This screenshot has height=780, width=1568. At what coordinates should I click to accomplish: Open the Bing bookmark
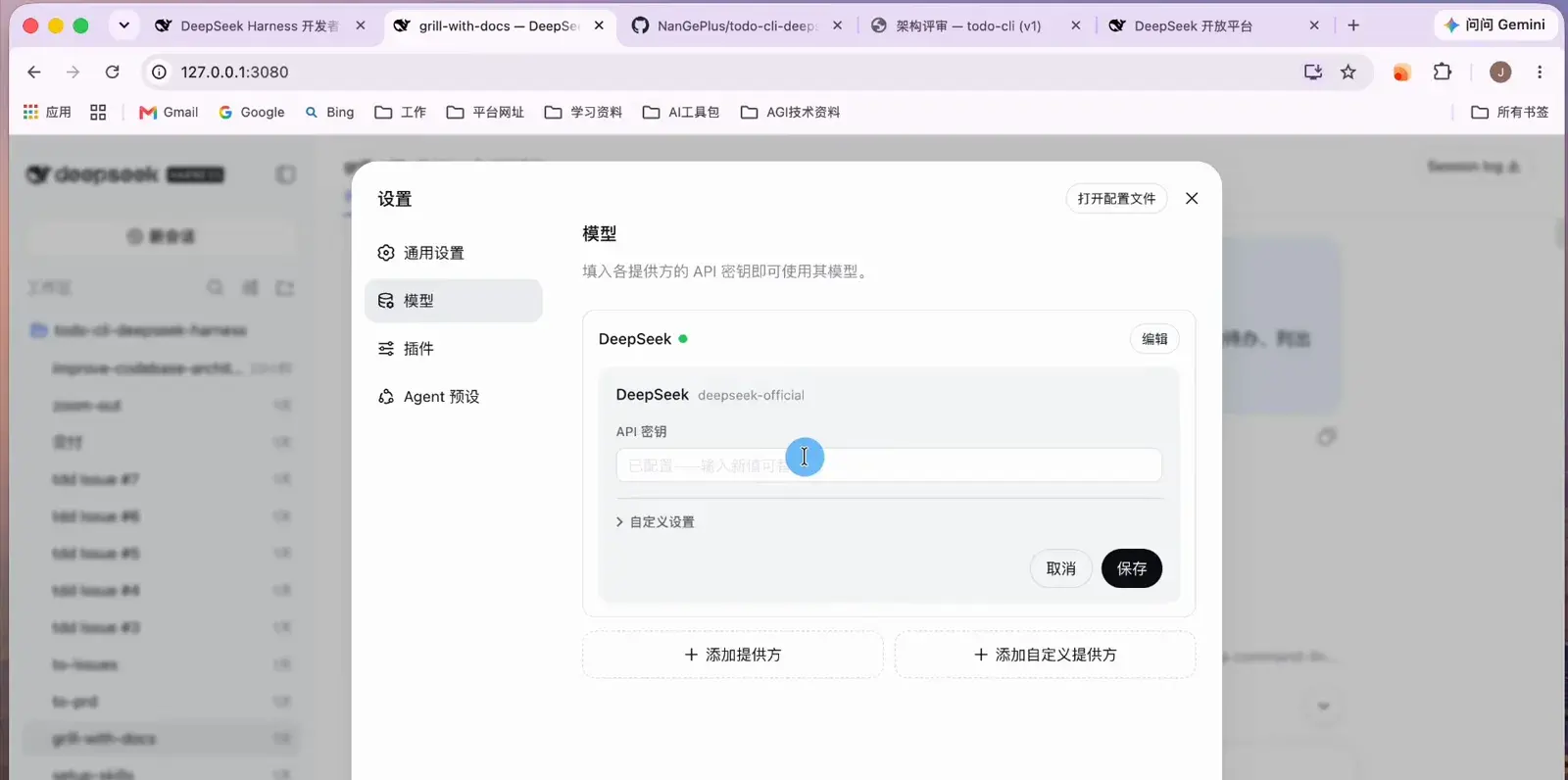(x=329, y=113)
